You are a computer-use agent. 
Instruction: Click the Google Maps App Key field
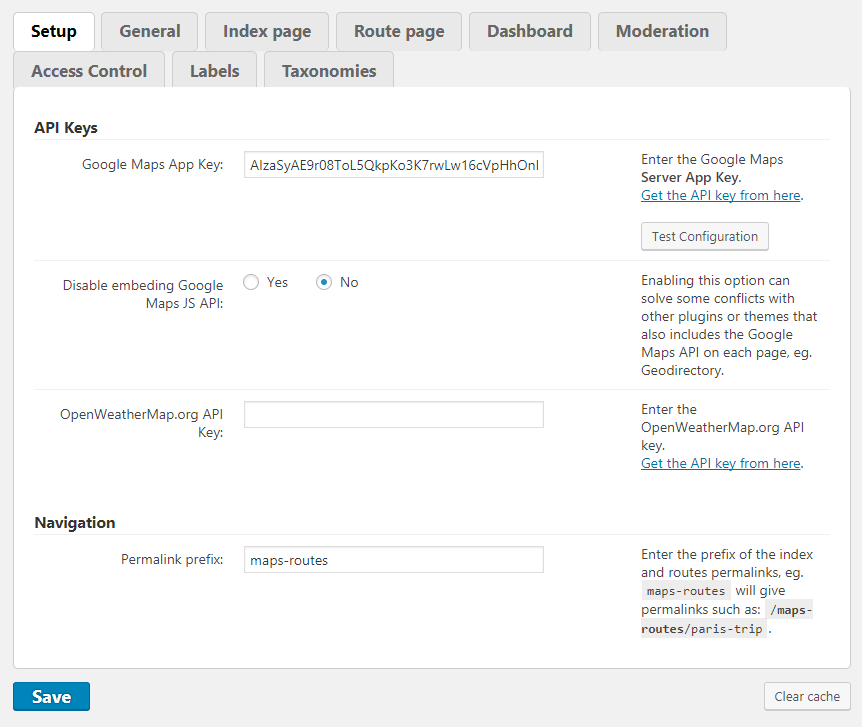pos(394,165)
